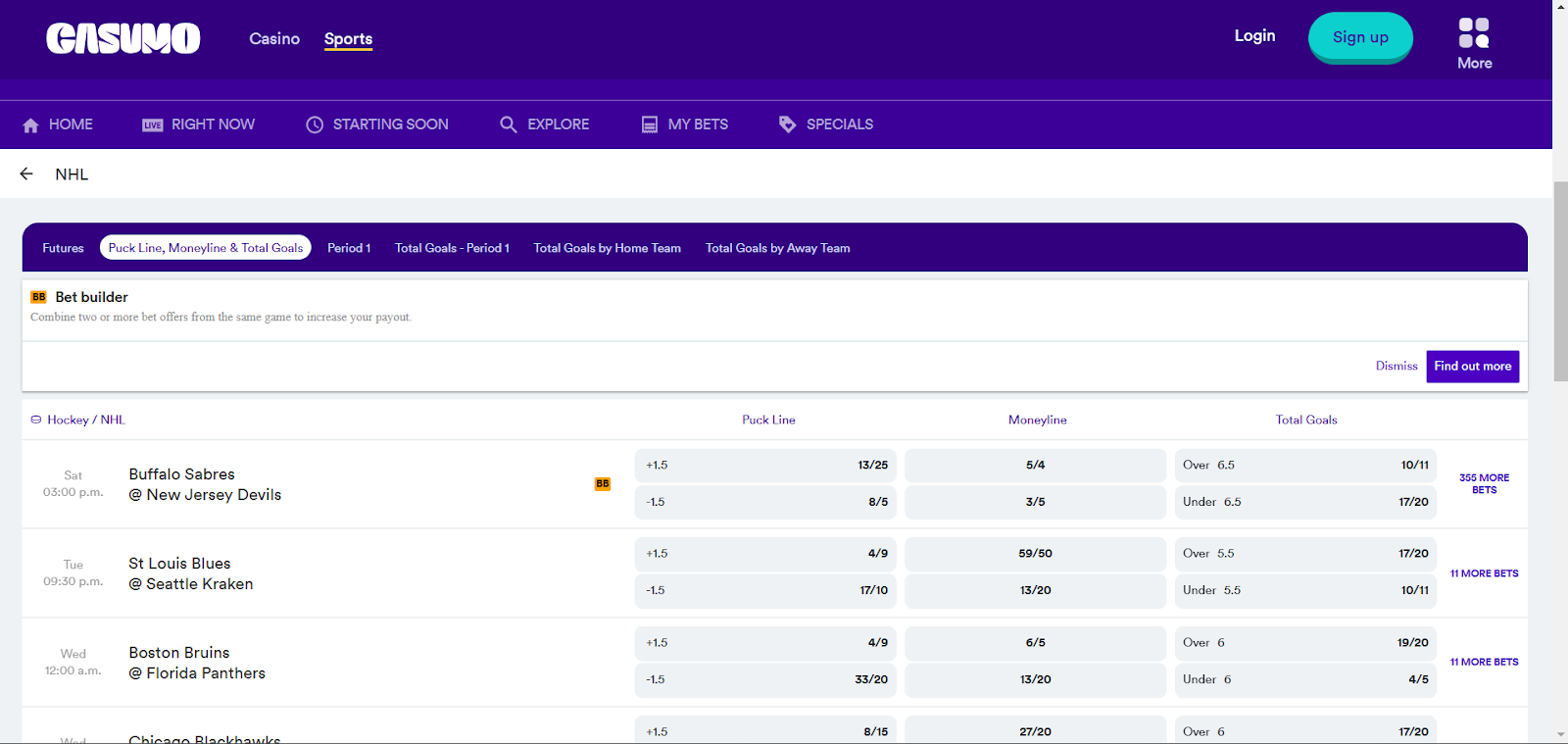Click the receipt icon beside My Bets
The image size is (1568, 744).
pyautogui.click(x=650, y=124)
